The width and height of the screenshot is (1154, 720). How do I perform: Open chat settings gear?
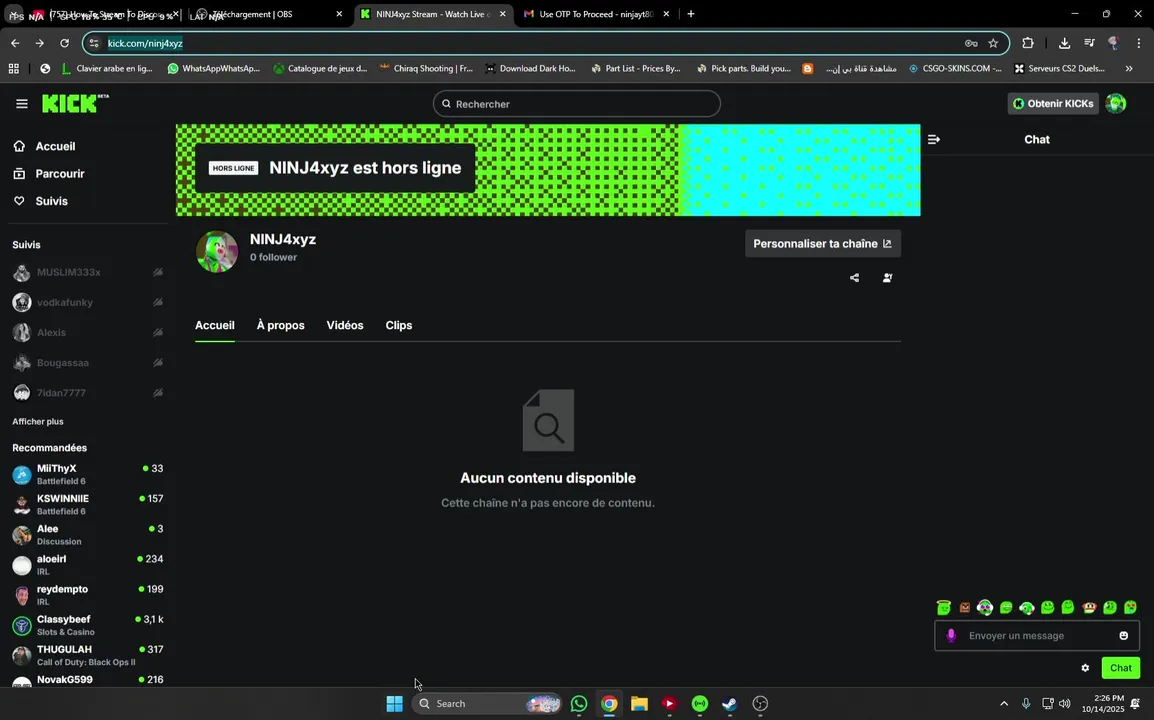tap(1085, 668)
